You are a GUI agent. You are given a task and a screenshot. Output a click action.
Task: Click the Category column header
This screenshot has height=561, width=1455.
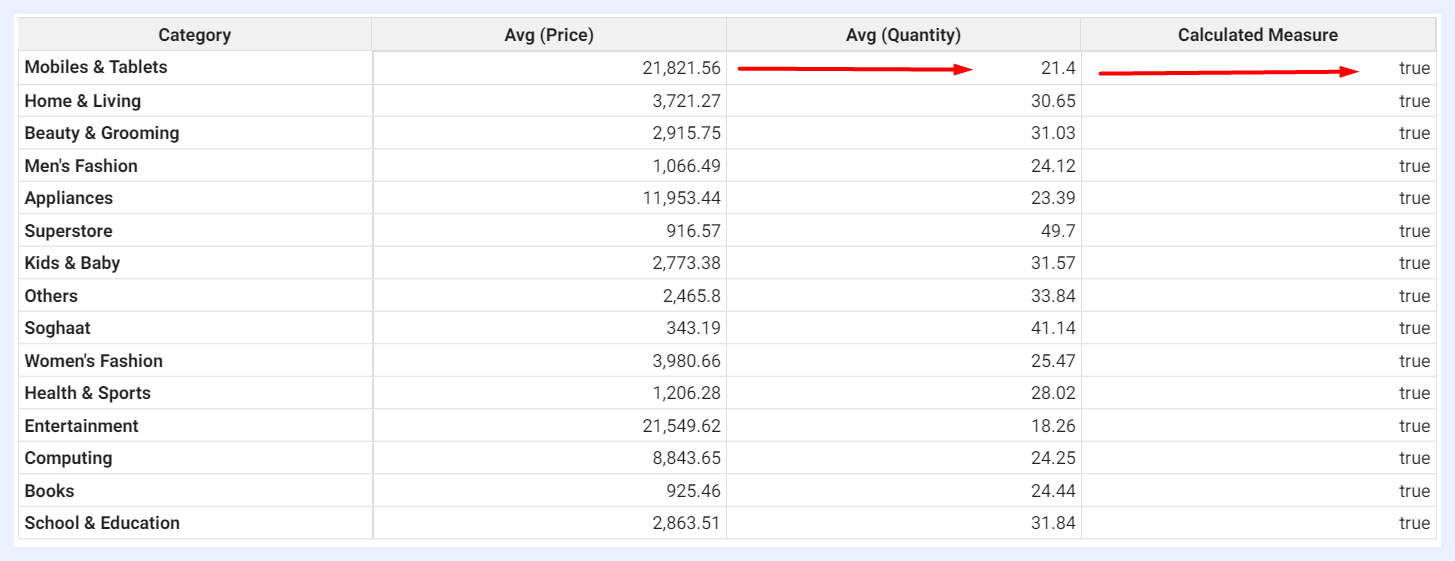195,35
